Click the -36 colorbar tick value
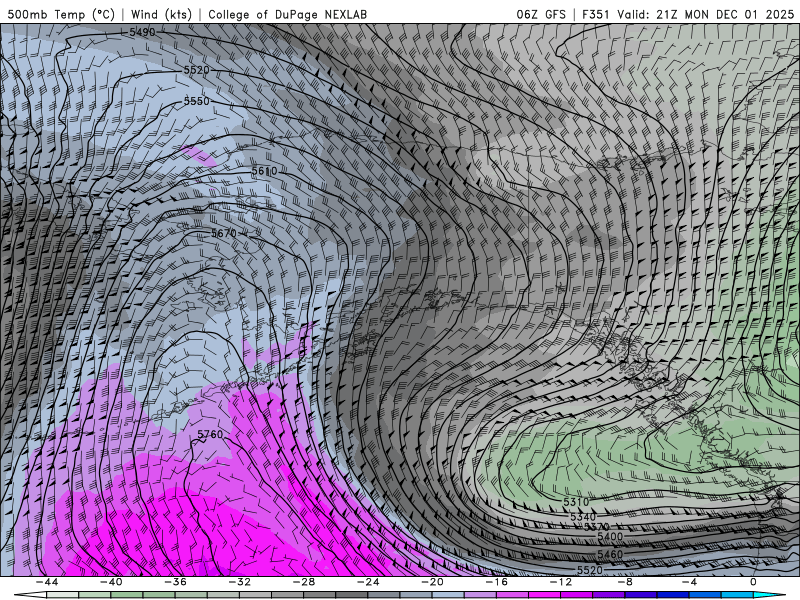The height and width of the screenshot is (600, 800). click(175, 582)
